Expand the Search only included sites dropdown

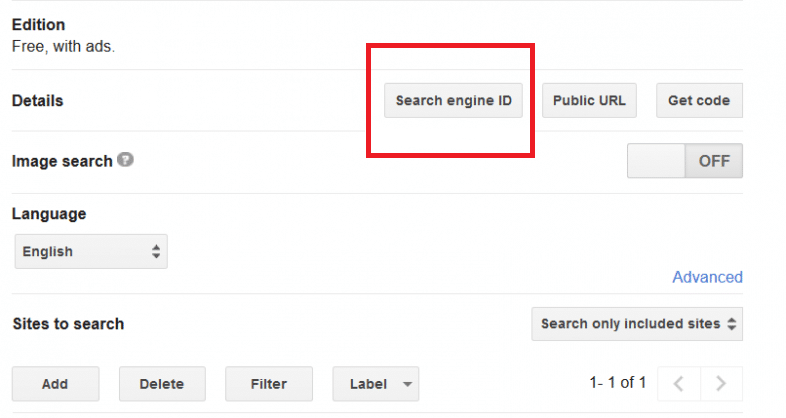point(637,324)
